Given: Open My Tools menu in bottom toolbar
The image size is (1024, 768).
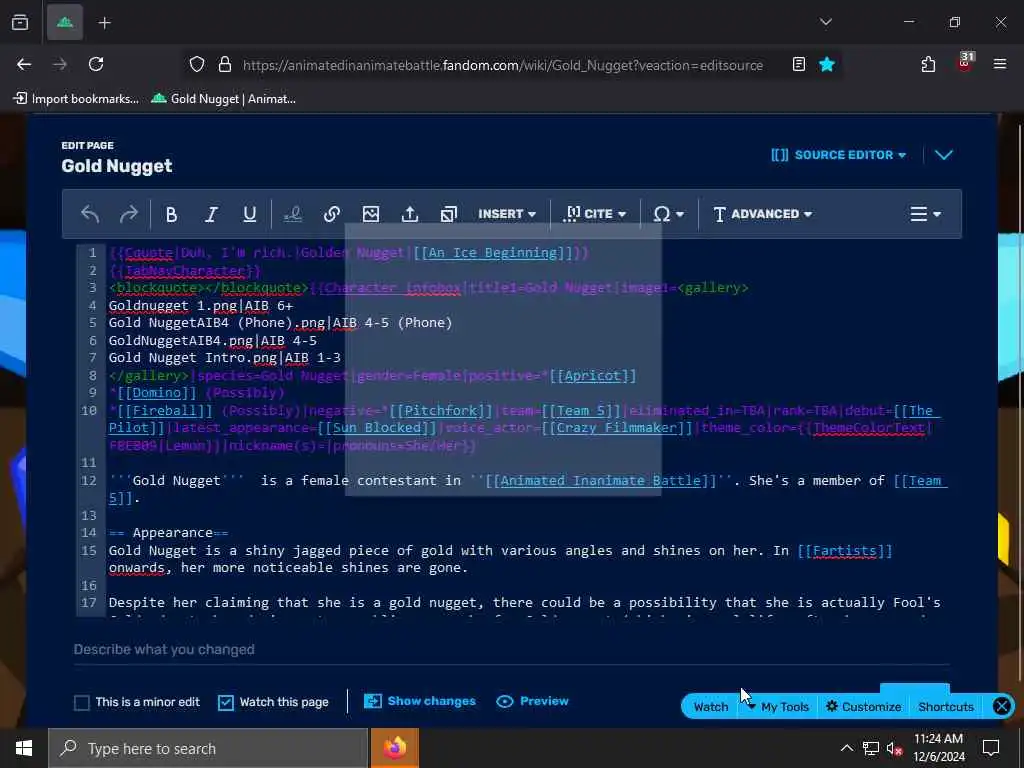Looking at the screenshot, I should coord(778,707).
